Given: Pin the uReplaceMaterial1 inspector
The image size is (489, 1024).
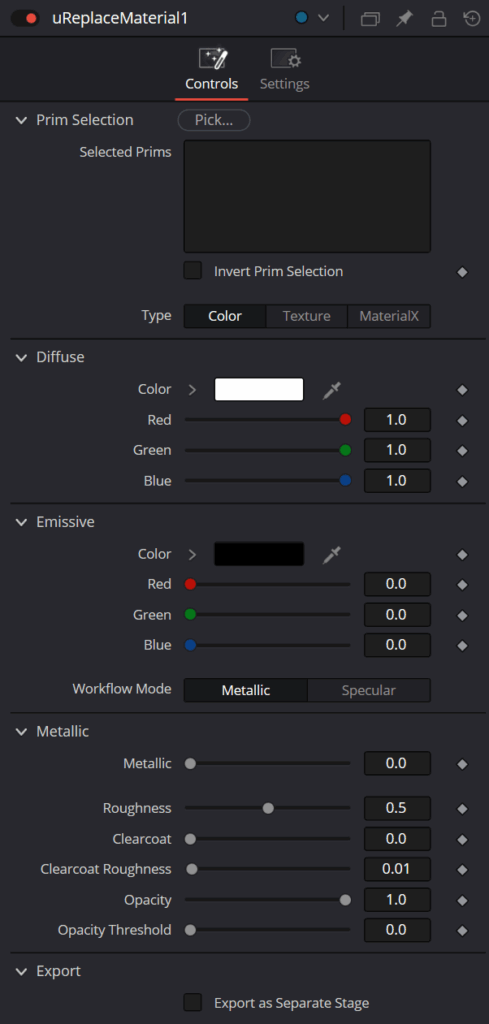Looking at the screenshot, I should (x=404, y=19).
